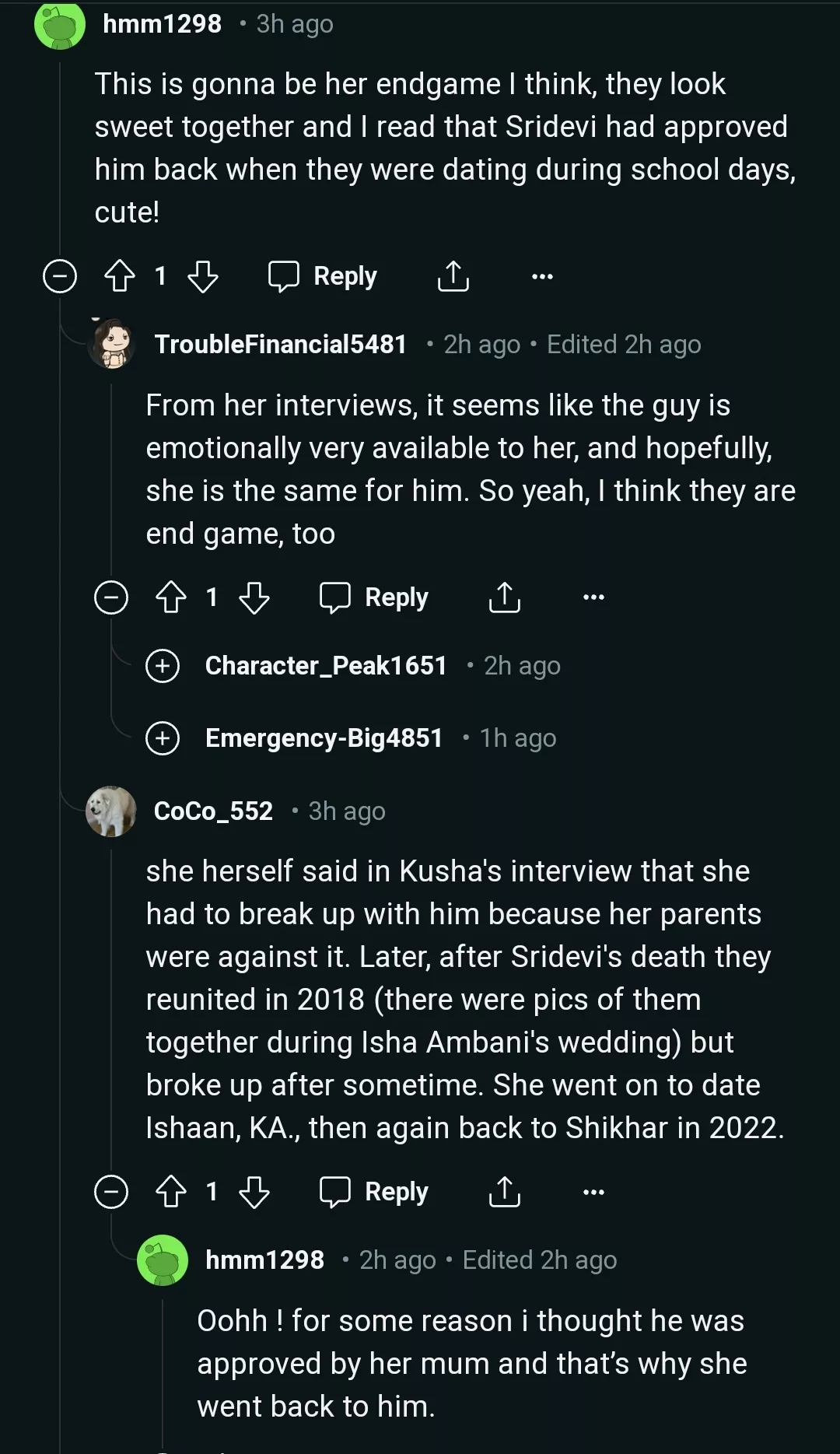Downvote TroubleFinancial5481's comment
This screenshot has height=1454, width=840.
pos(254,597)
